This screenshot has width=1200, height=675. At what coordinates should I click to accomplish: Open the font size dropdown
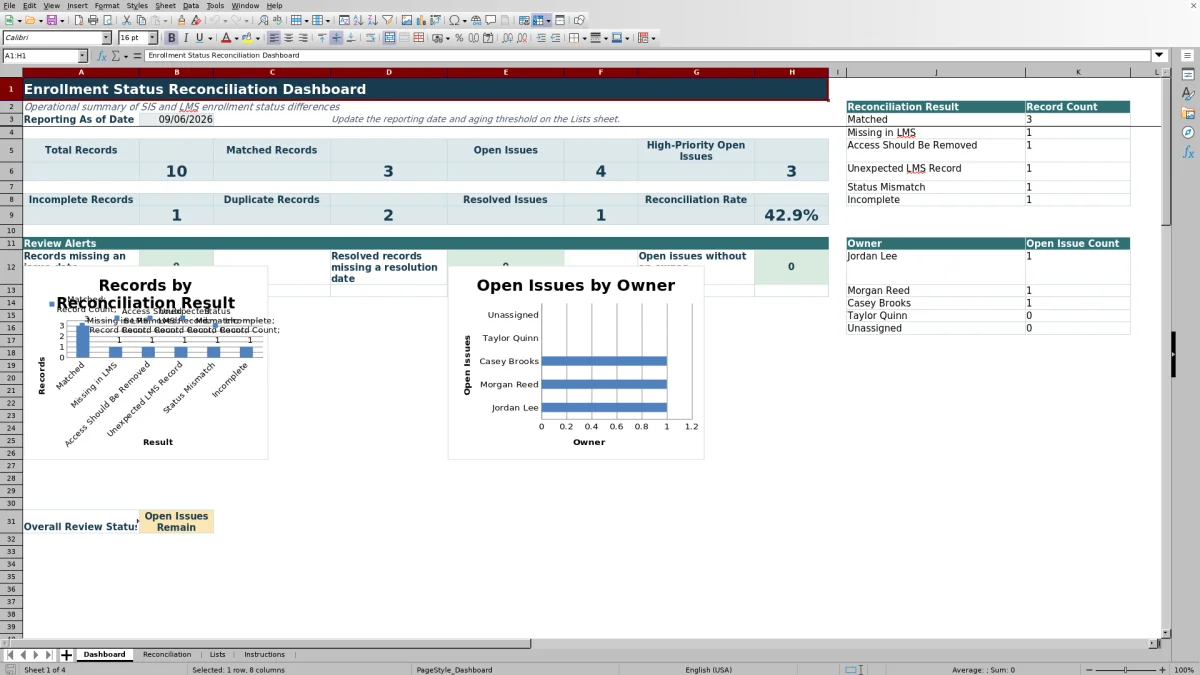(152, 38)
